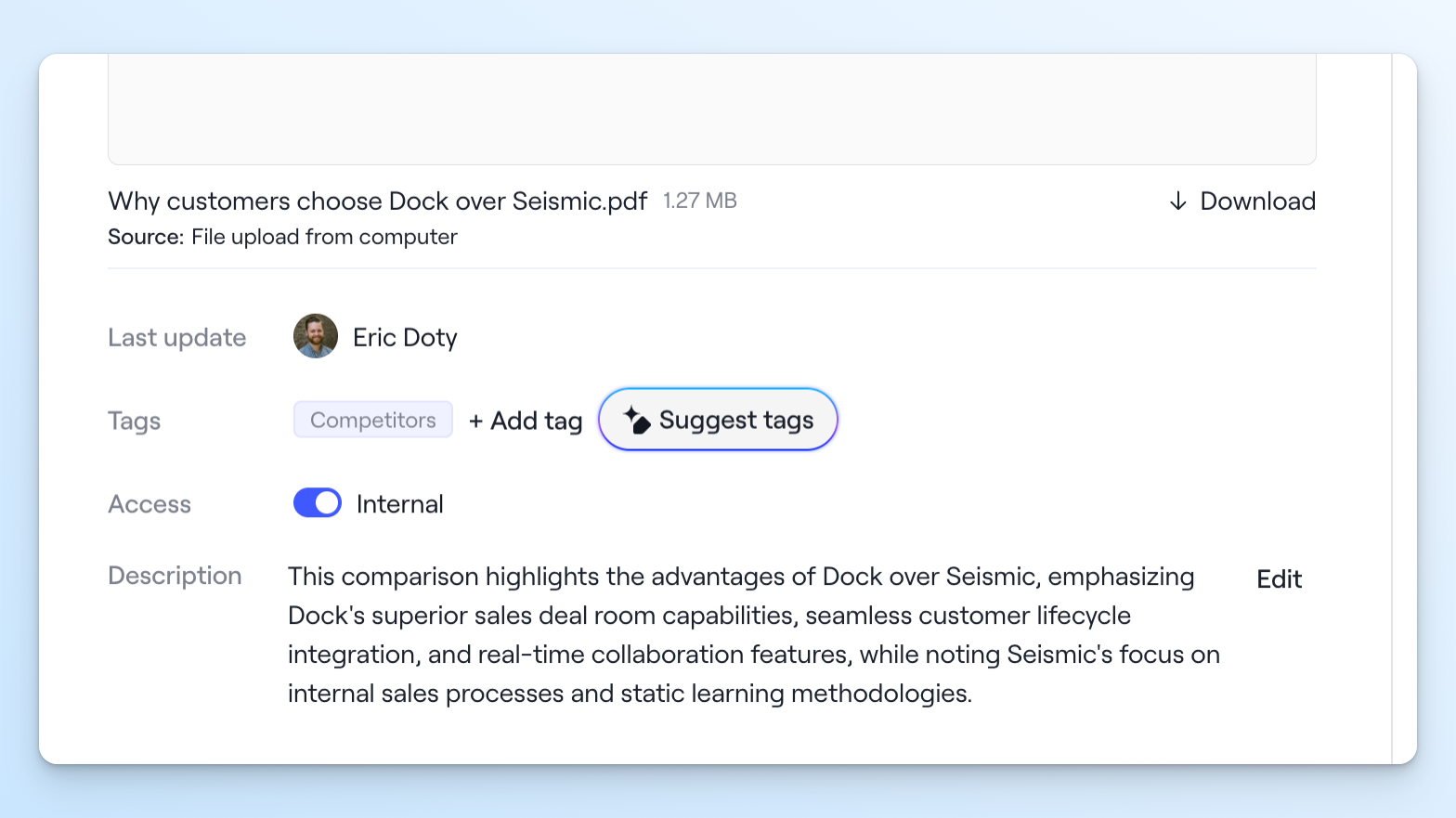Click the PDF file name

[378, 201]
